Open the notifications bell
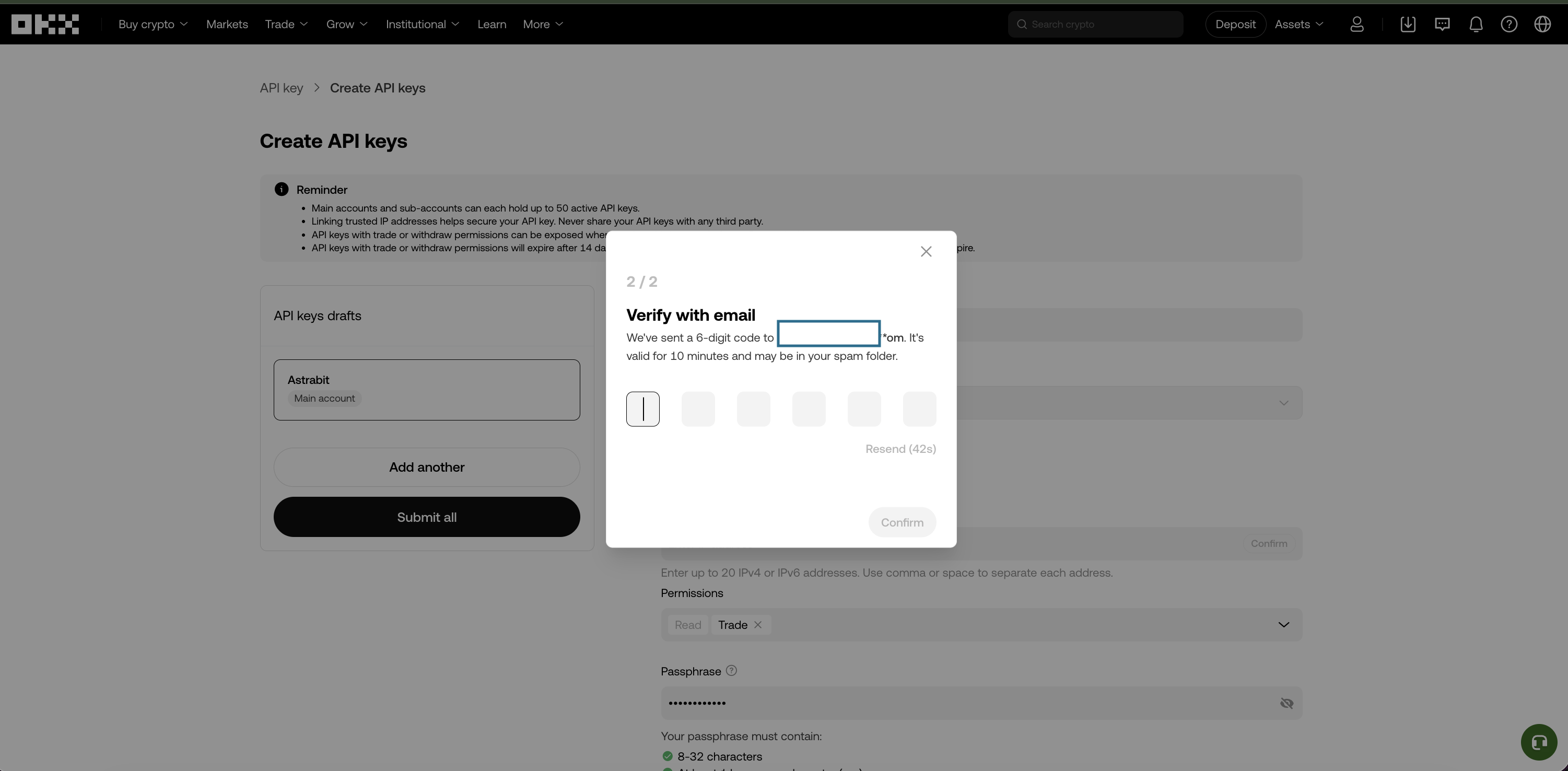 pos(1476,25)
